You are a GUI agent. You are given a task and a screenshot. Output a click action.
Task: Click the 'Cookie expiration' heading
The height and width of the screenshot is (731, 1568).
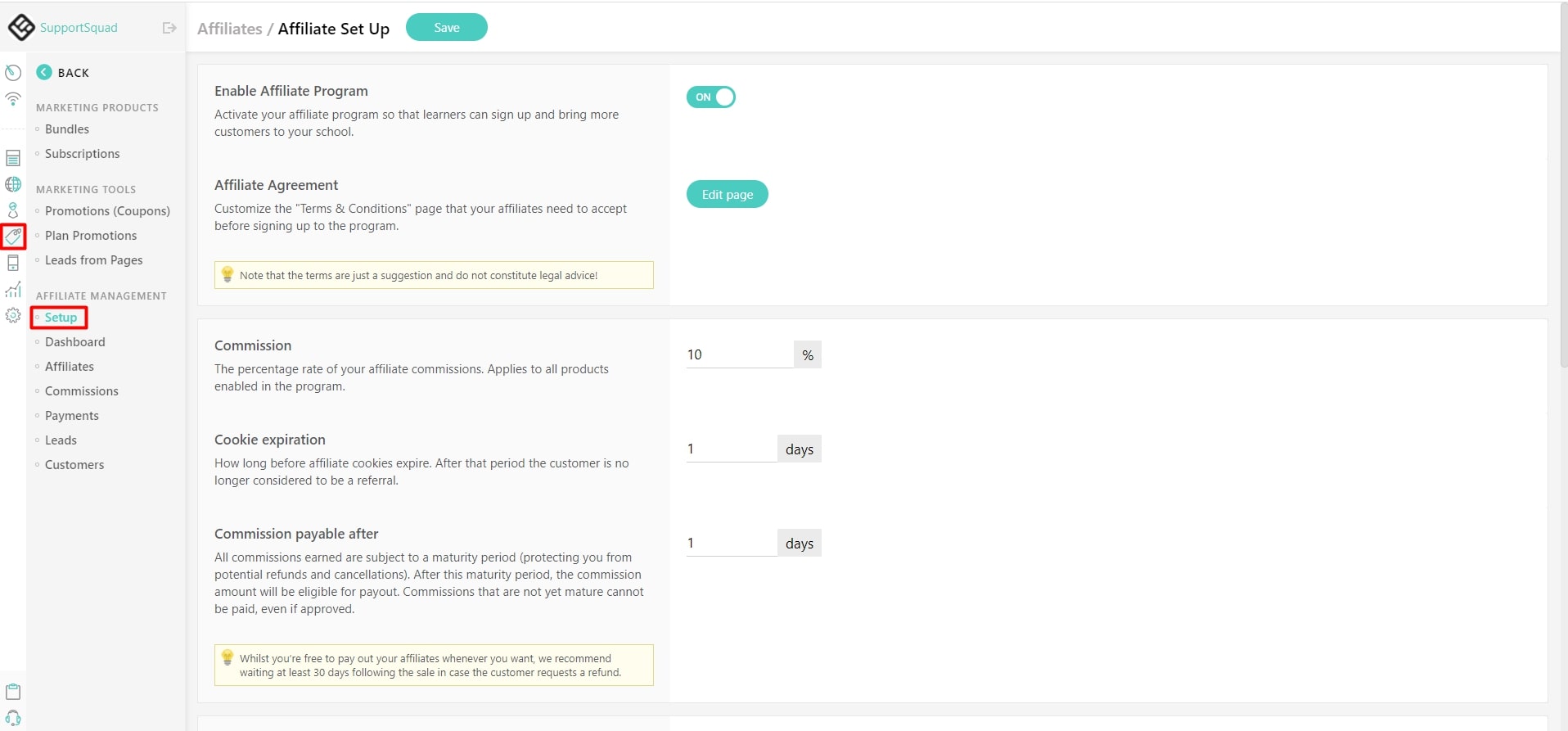(270, 440)
